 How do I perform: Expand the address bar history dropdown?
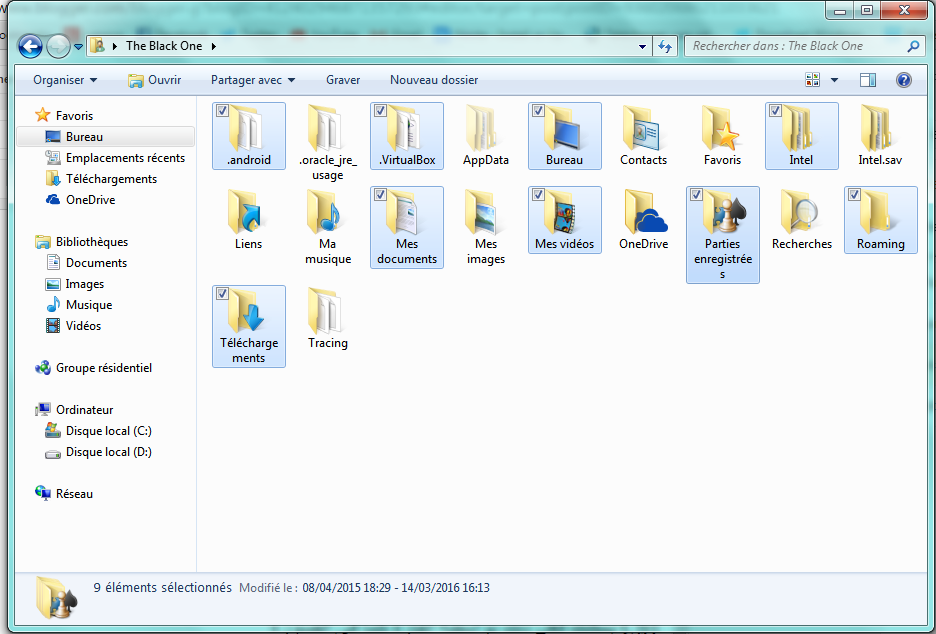coord(642,46)
